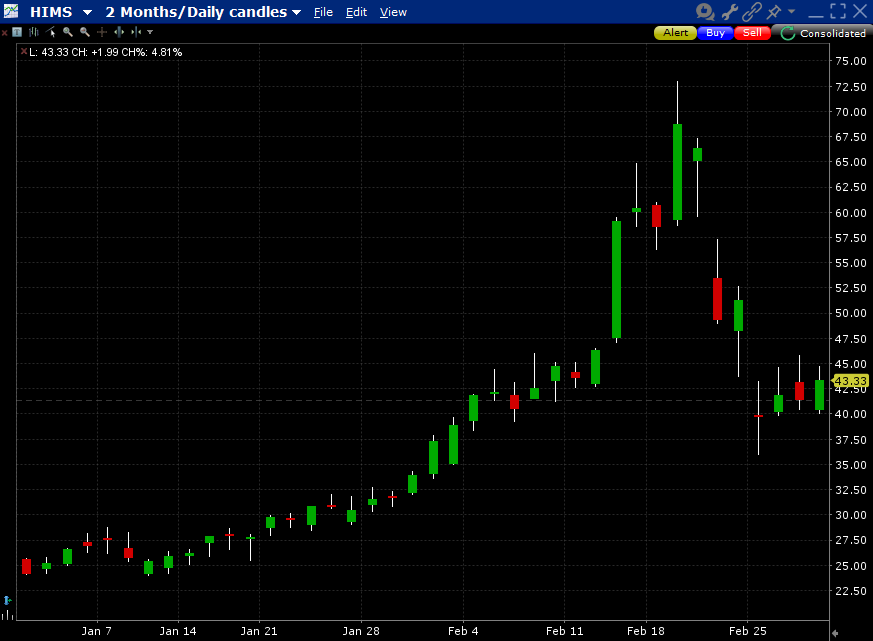Click the Jan 14 date label

click(x=178, y=631)
